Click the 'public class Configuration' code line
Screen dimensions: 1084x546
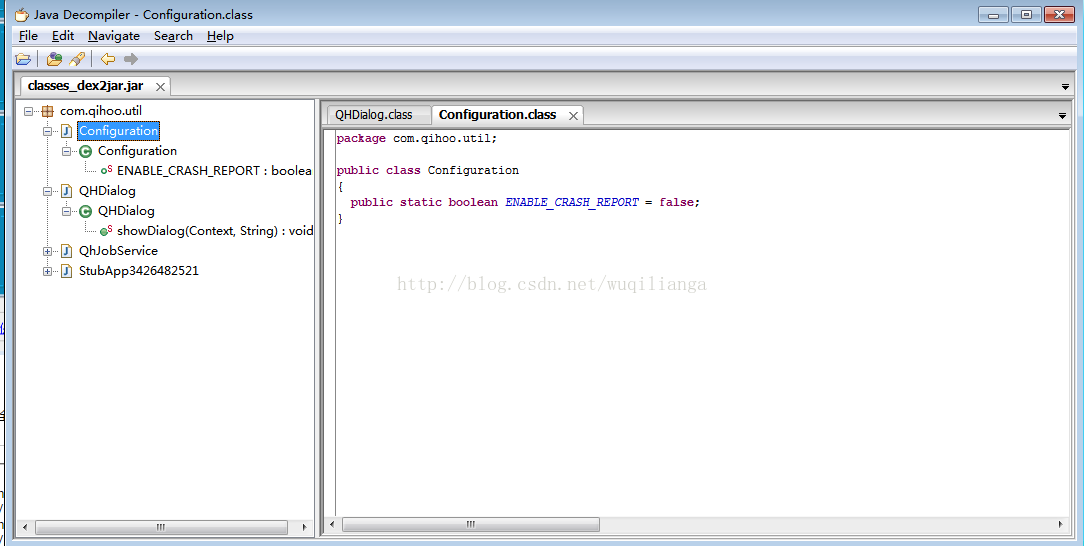pyautogui.click(x=427, y=170)
